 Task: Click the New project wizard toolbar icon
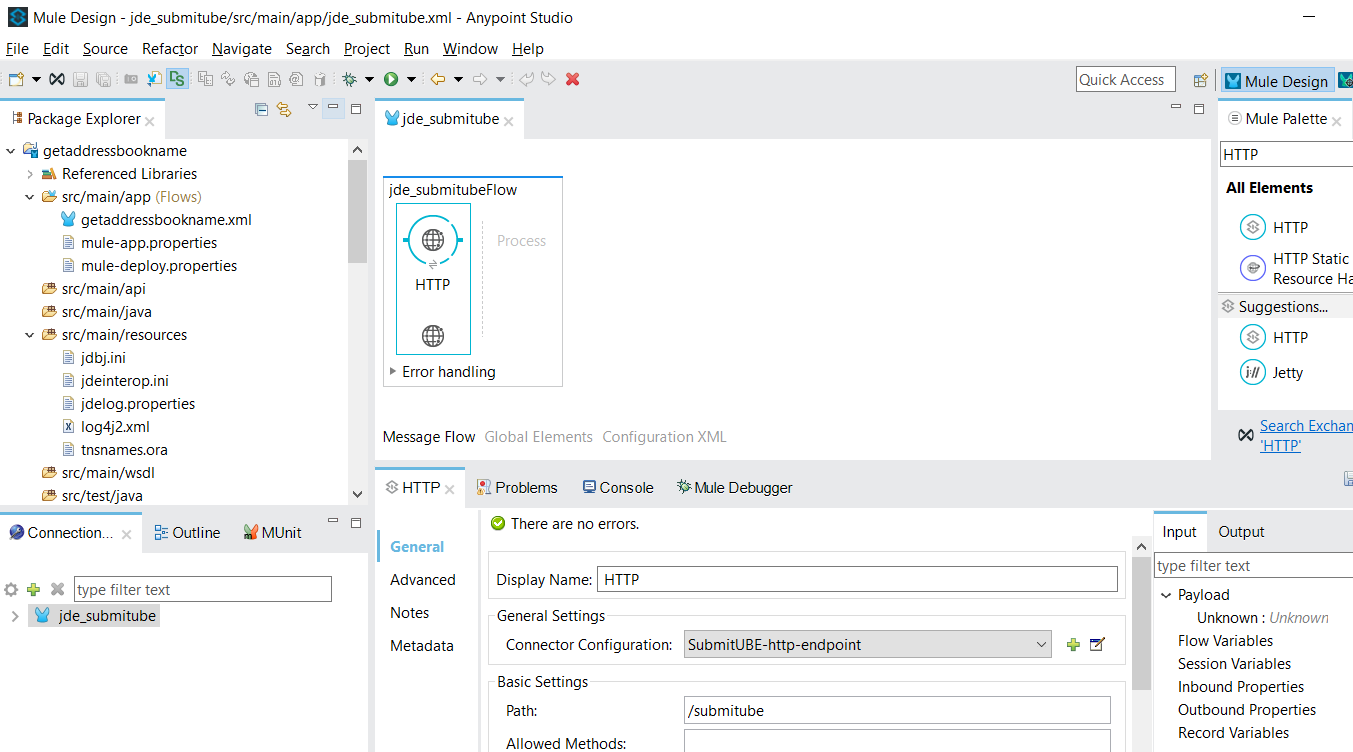coord(16,79)
